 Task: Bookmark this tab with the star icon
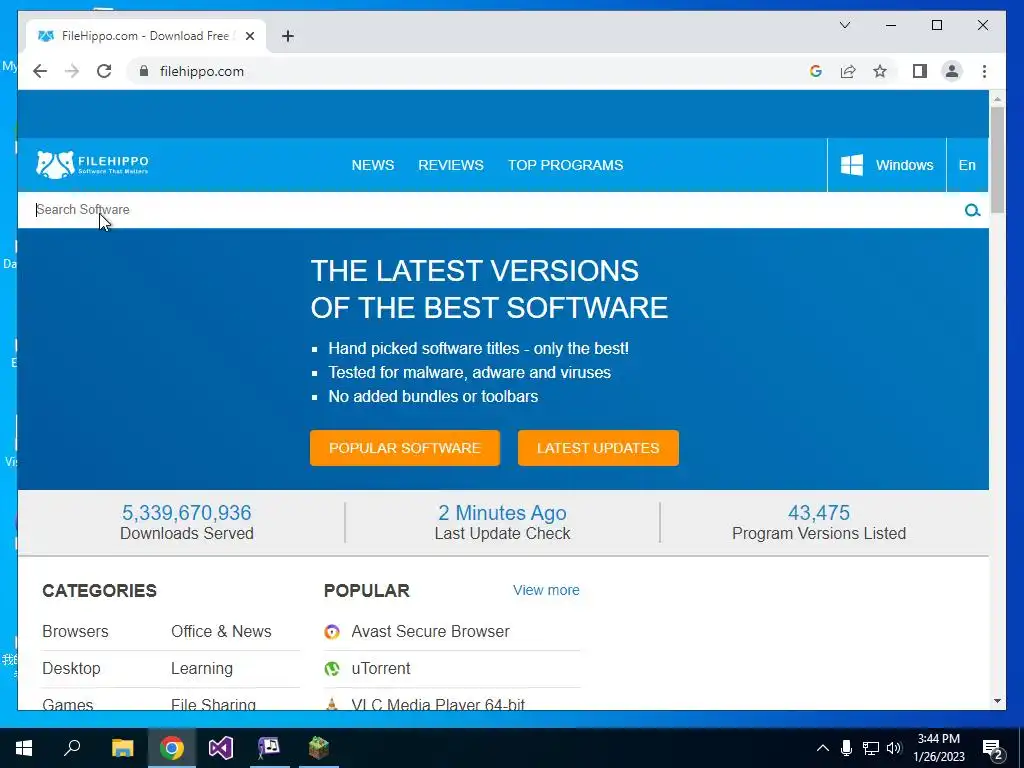point(880,71)
